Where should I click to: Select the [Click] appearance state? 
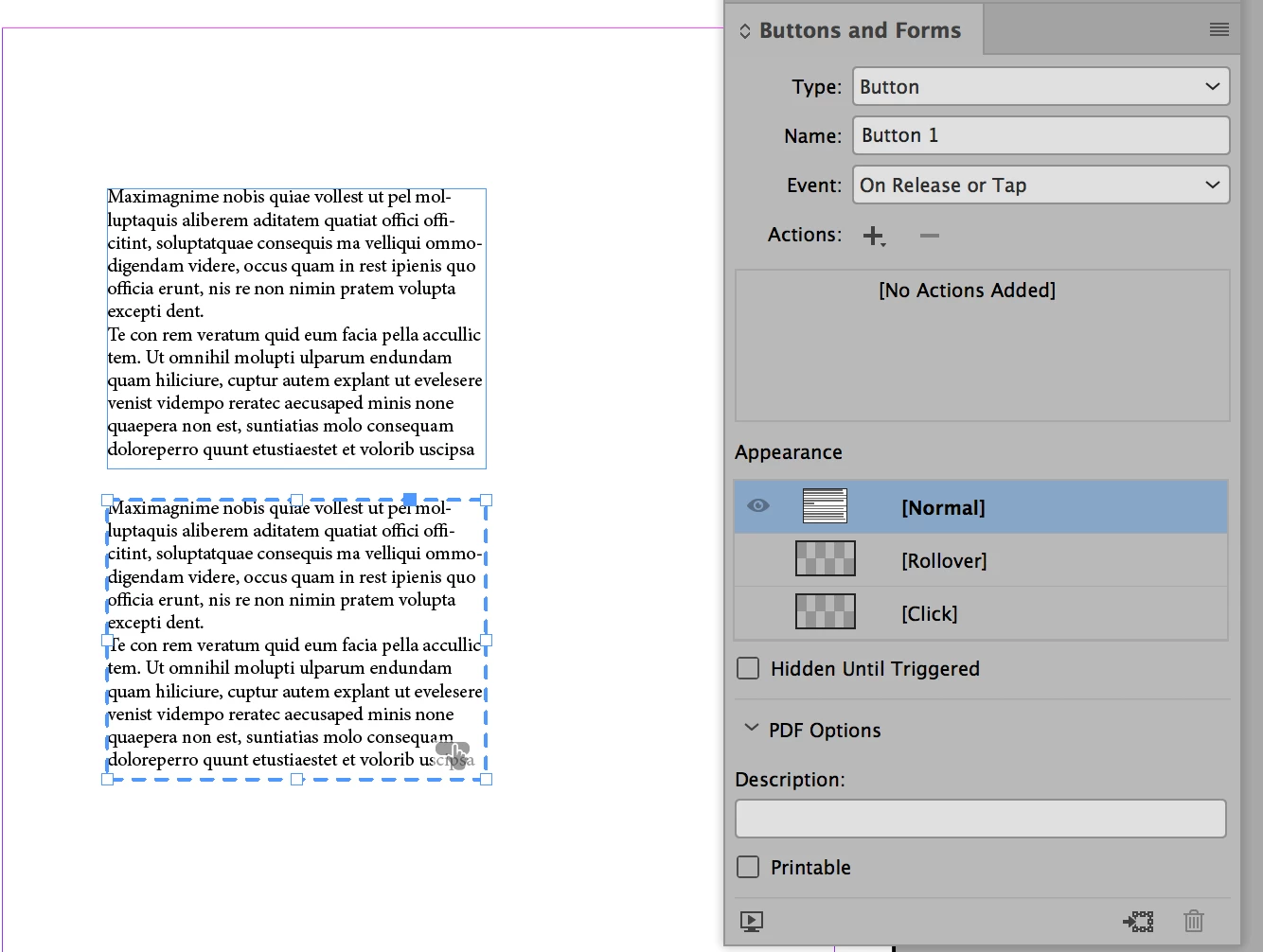click(x=981, y=613)
